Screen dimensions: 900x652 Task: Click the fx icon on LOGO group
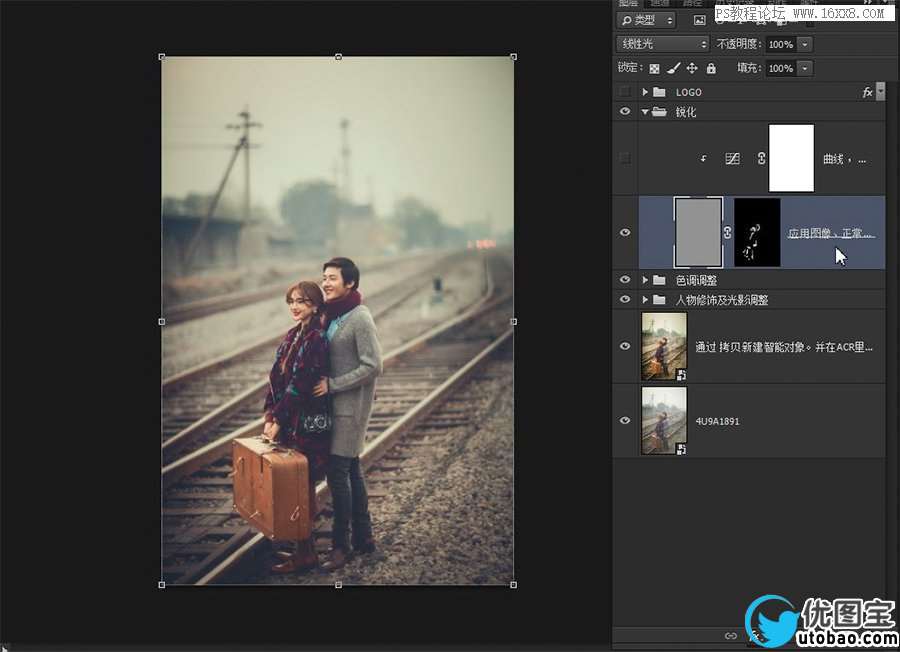(x=867, y=92)
